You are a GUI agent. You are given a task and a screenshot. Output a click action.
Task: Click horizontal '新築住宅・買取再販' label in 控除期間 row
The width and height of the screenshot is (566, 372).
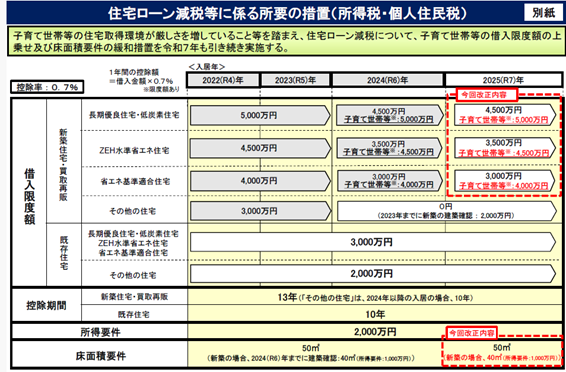click(134, 297)
